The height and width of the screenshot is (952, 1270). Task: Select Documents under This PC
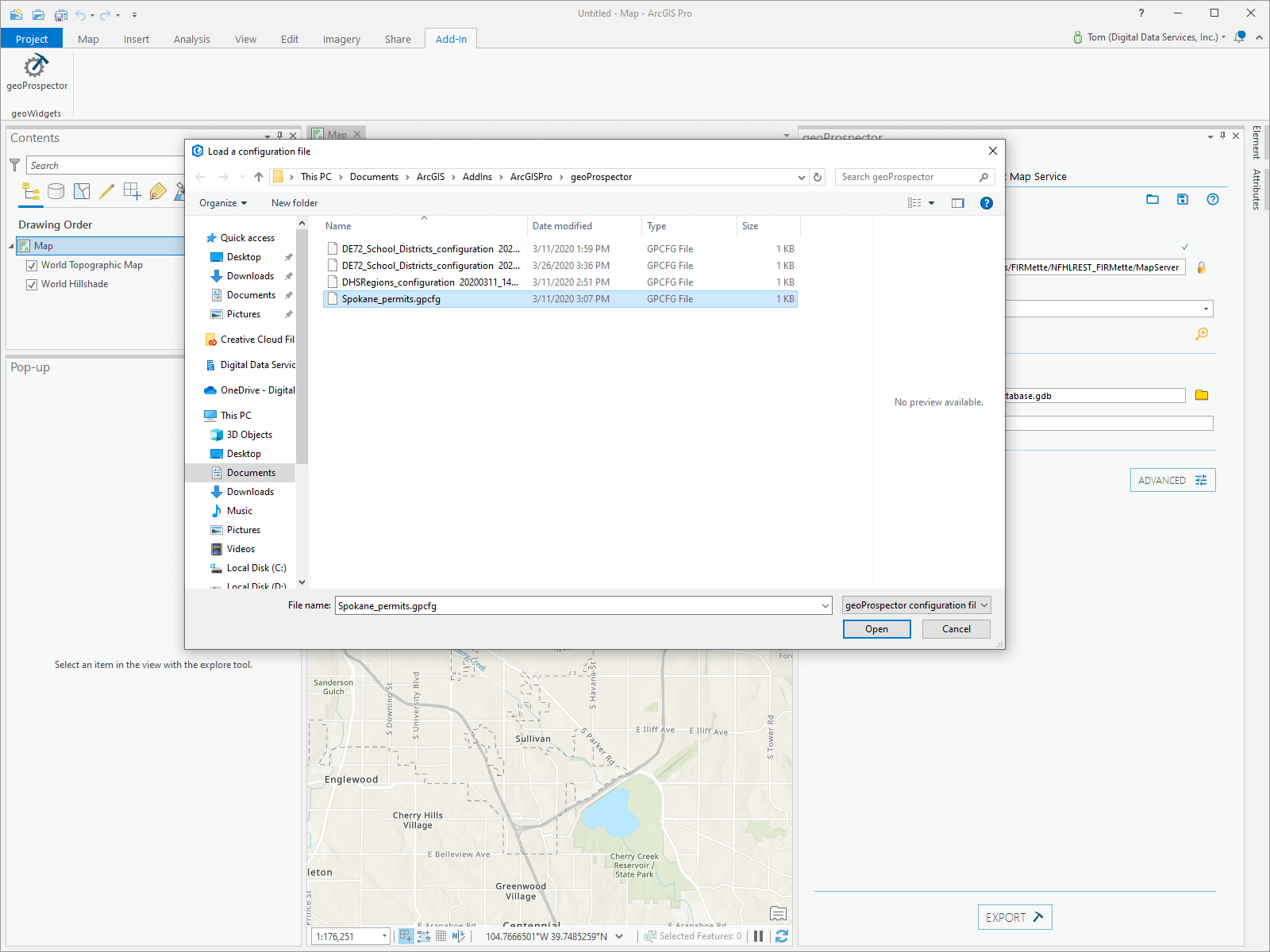241,473
